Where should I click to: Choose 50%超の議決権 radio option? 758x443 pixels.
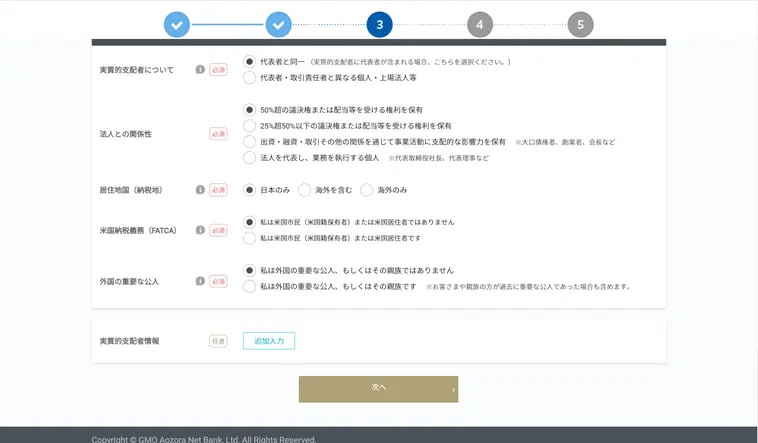click(x=250, y=110)
